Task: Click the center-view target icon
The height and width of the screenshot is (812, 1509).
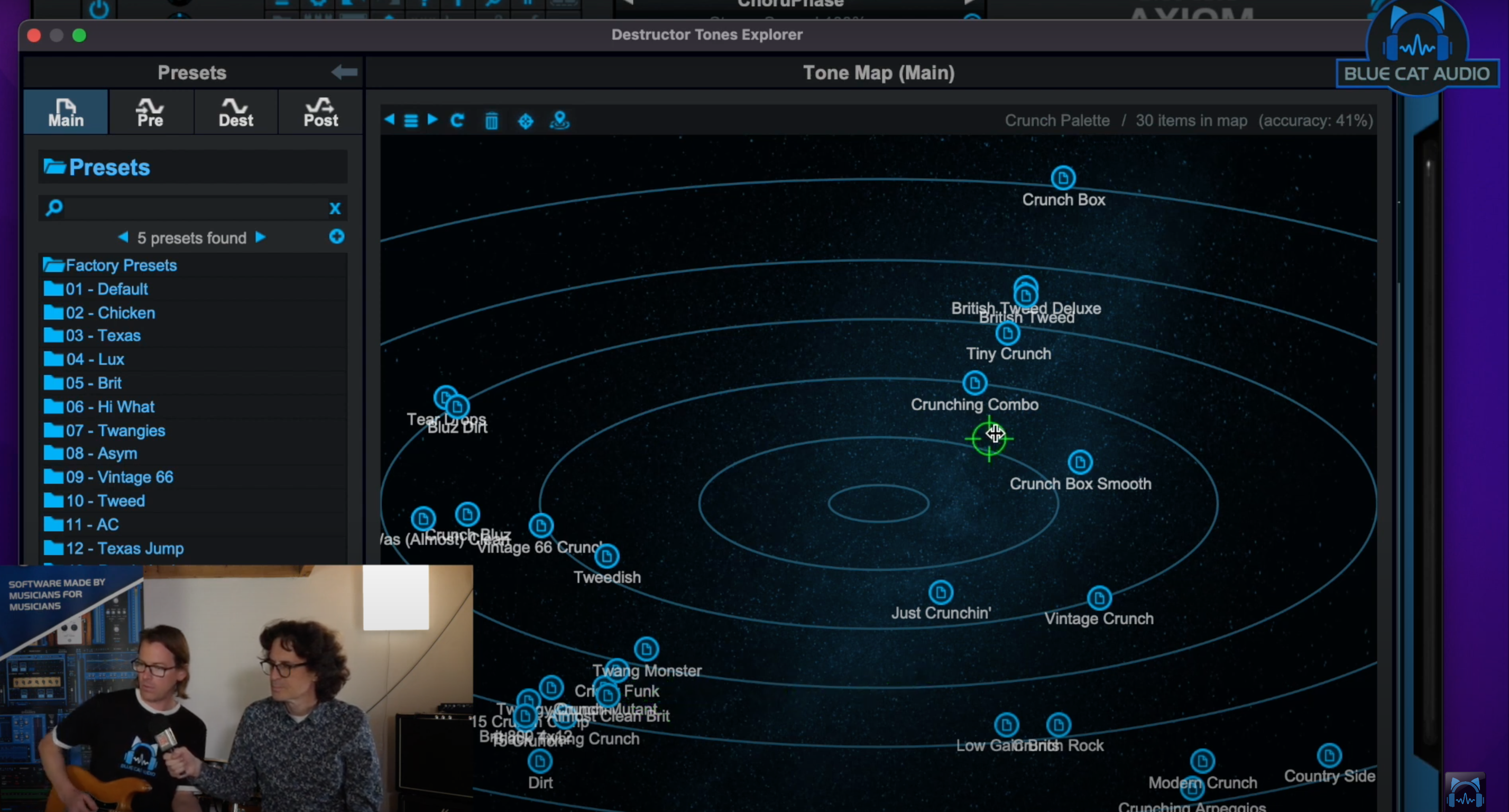Action: click(x=526, y=121)
